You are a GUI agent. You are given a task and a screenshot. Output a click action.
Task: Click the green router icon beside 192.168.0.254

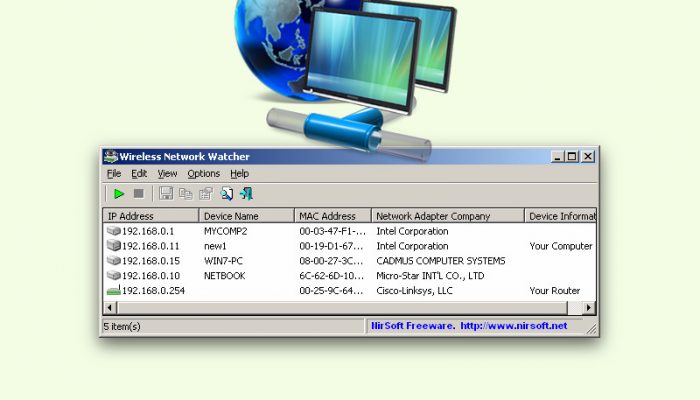pyautogui.click(x=114, y=290)
